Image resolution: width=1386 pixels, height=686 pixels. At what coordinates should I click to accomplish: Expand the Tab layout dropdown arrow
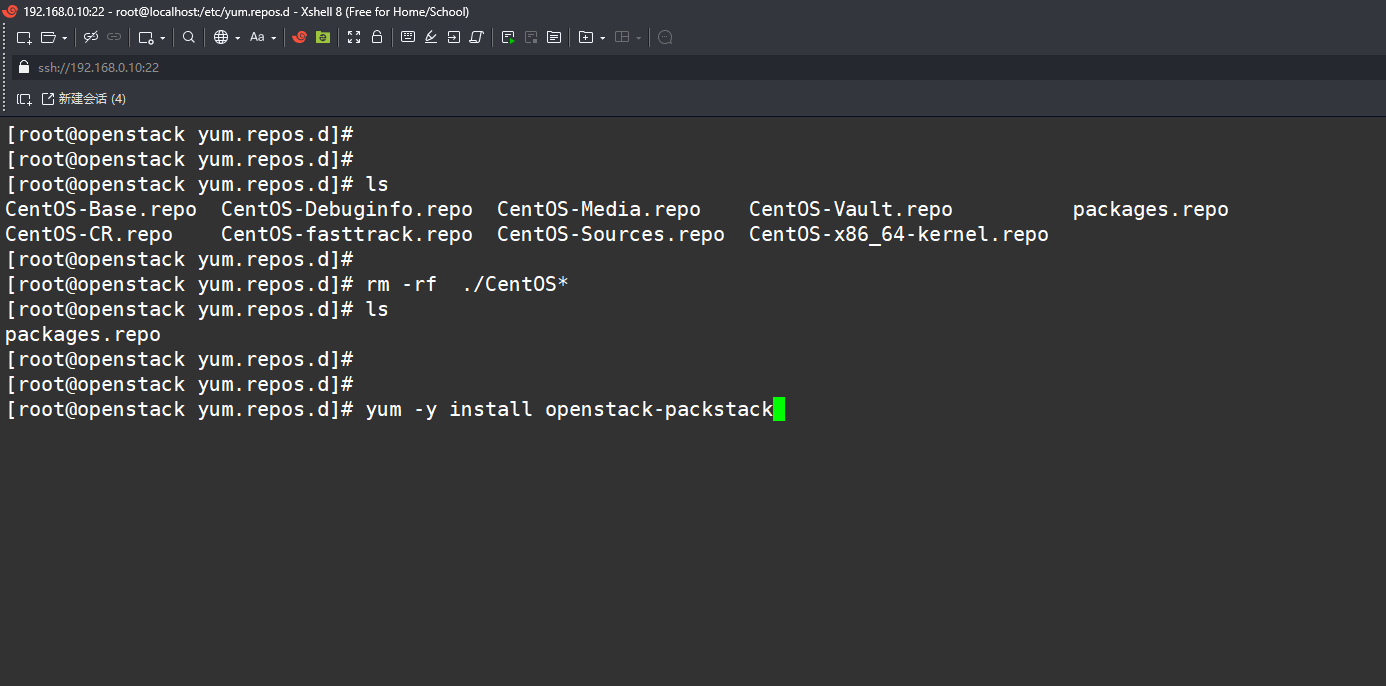pos(639,38)
